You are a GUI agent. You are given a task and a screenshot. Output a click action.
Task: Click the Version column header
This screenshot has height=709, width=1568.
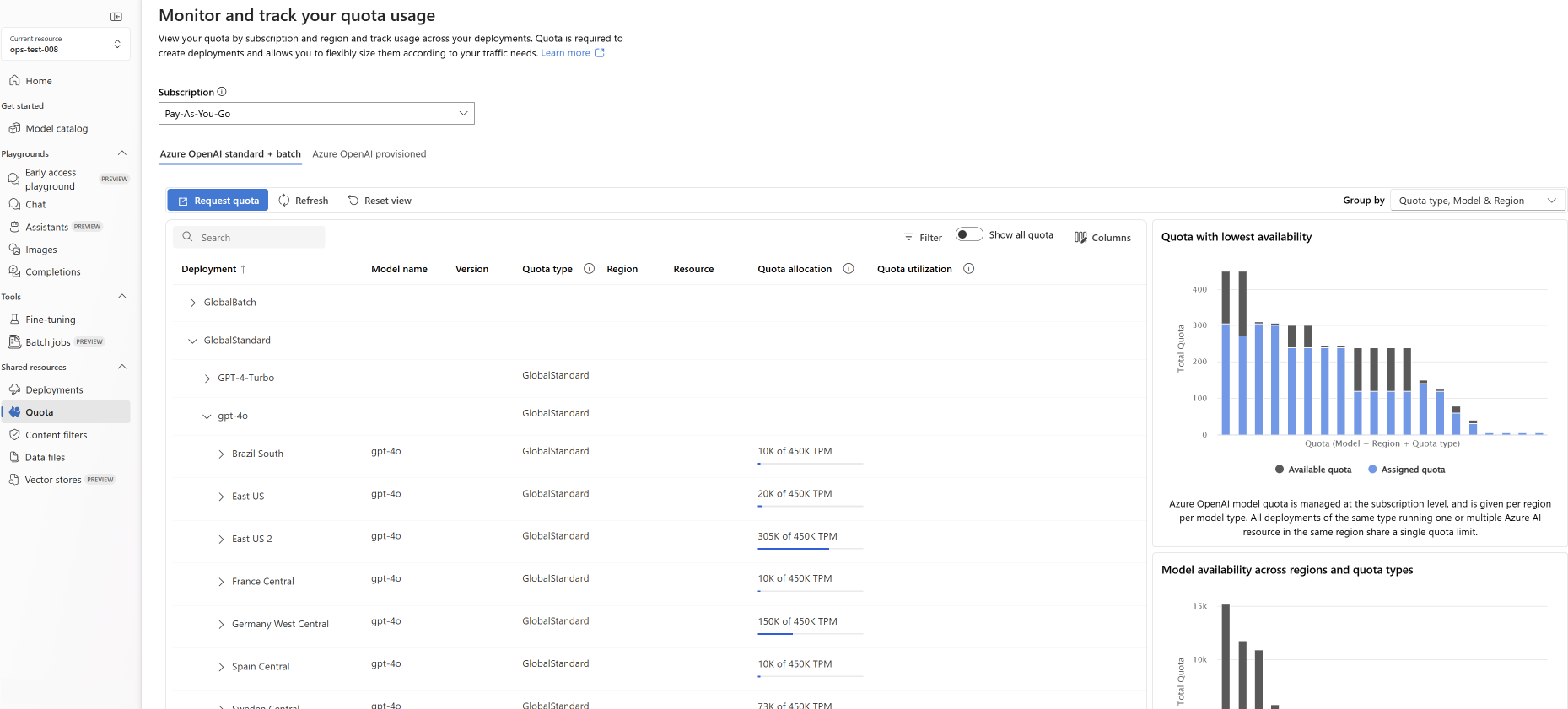[x=472, y=269]
